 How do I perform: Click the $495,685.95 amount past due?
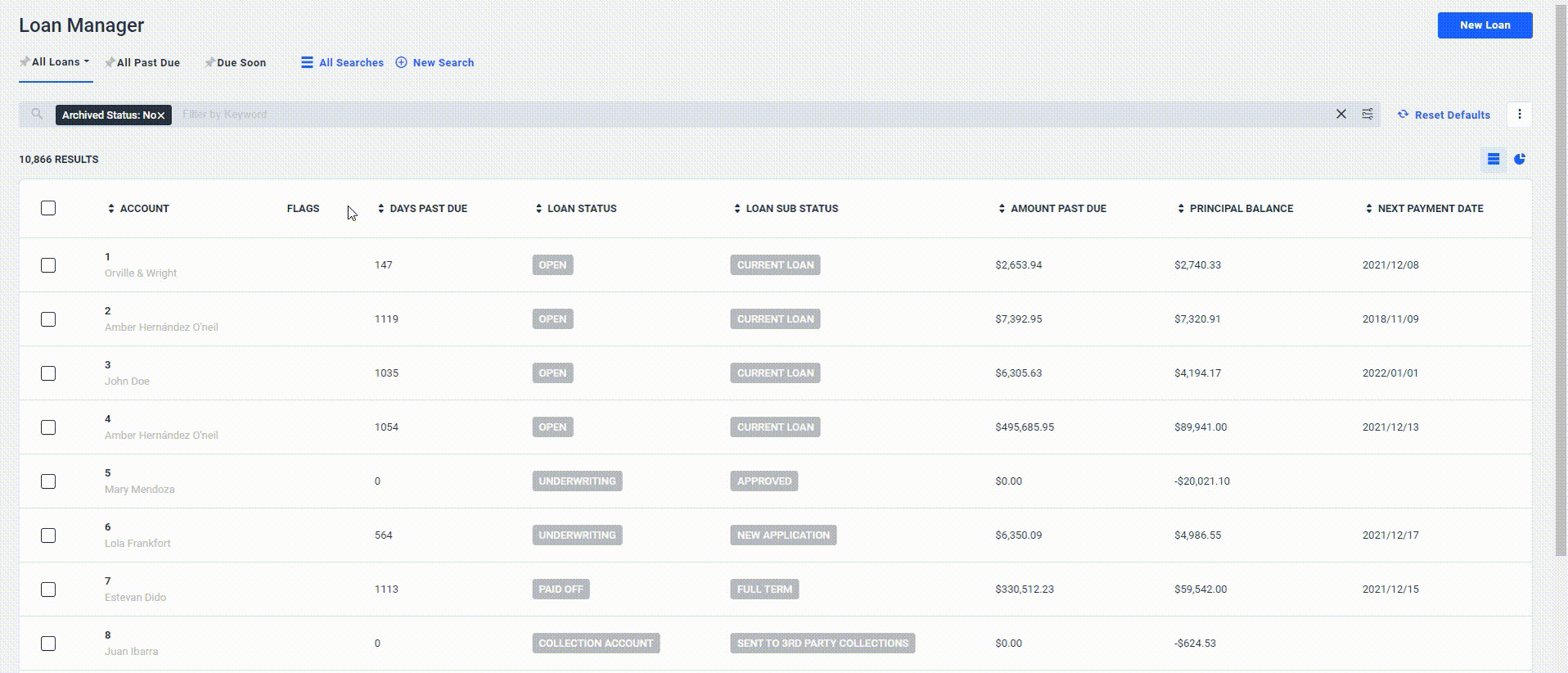tap(1025, 427)
